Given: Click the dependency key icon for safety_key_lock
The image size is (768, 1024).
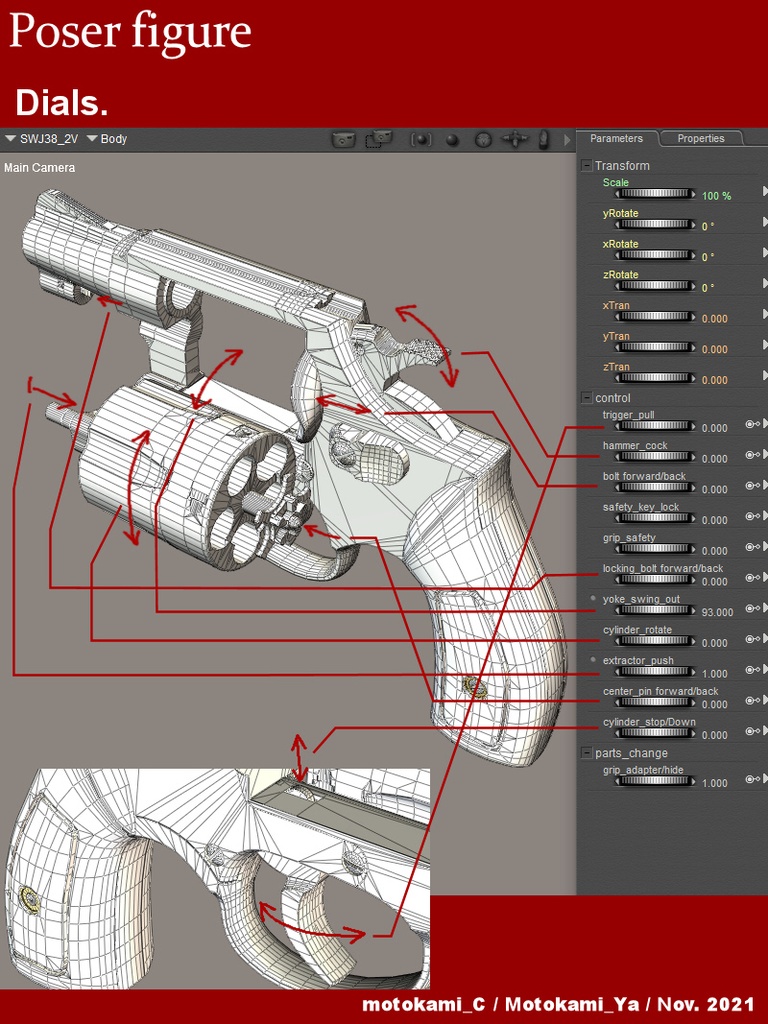Looking at the screenshot, I should (752, 517).
